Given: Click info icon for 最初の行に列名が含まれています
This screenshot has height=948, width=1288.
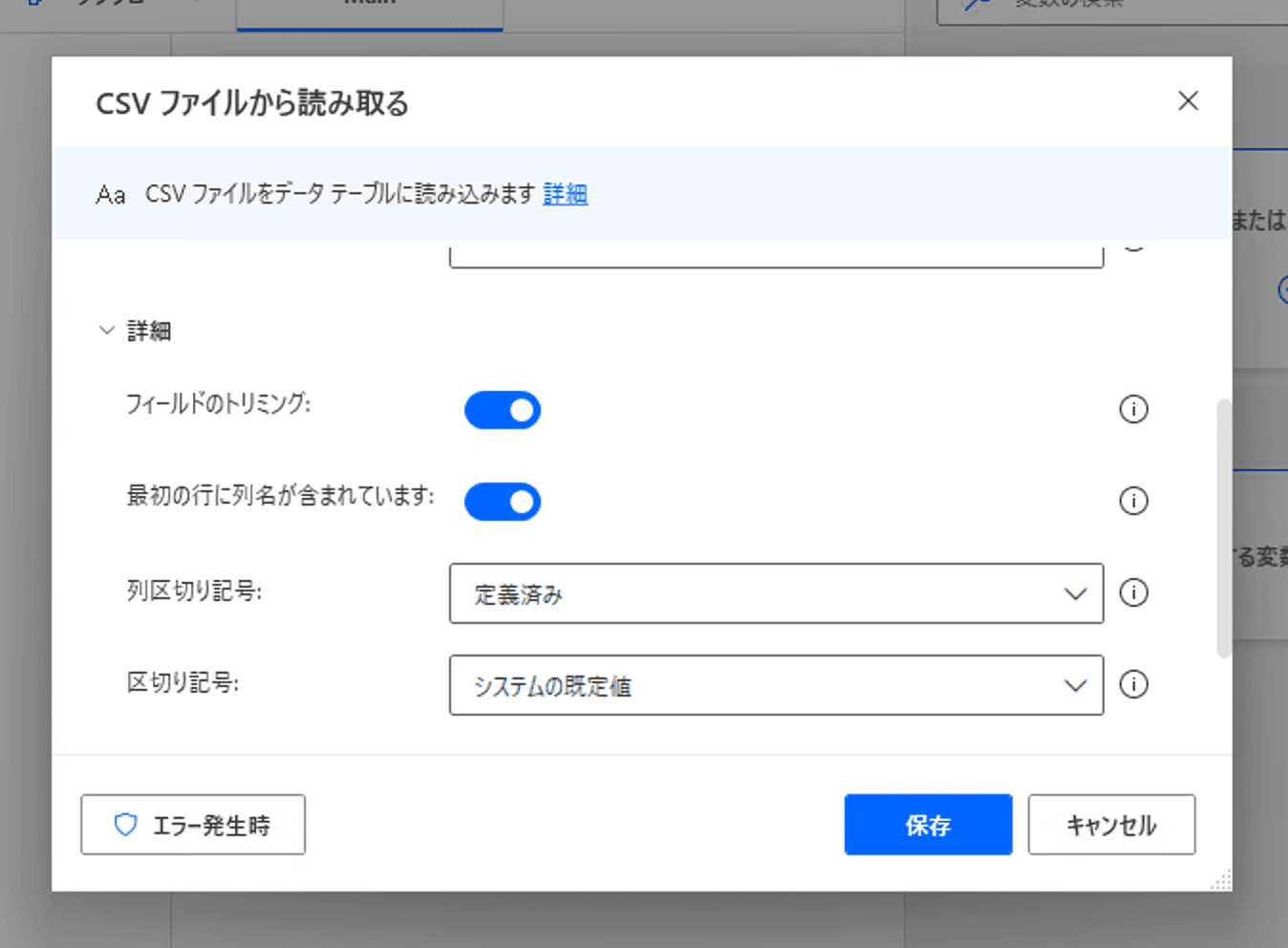Looking at the screenshot, I should pyautogui.click(x=1133, y=501).
